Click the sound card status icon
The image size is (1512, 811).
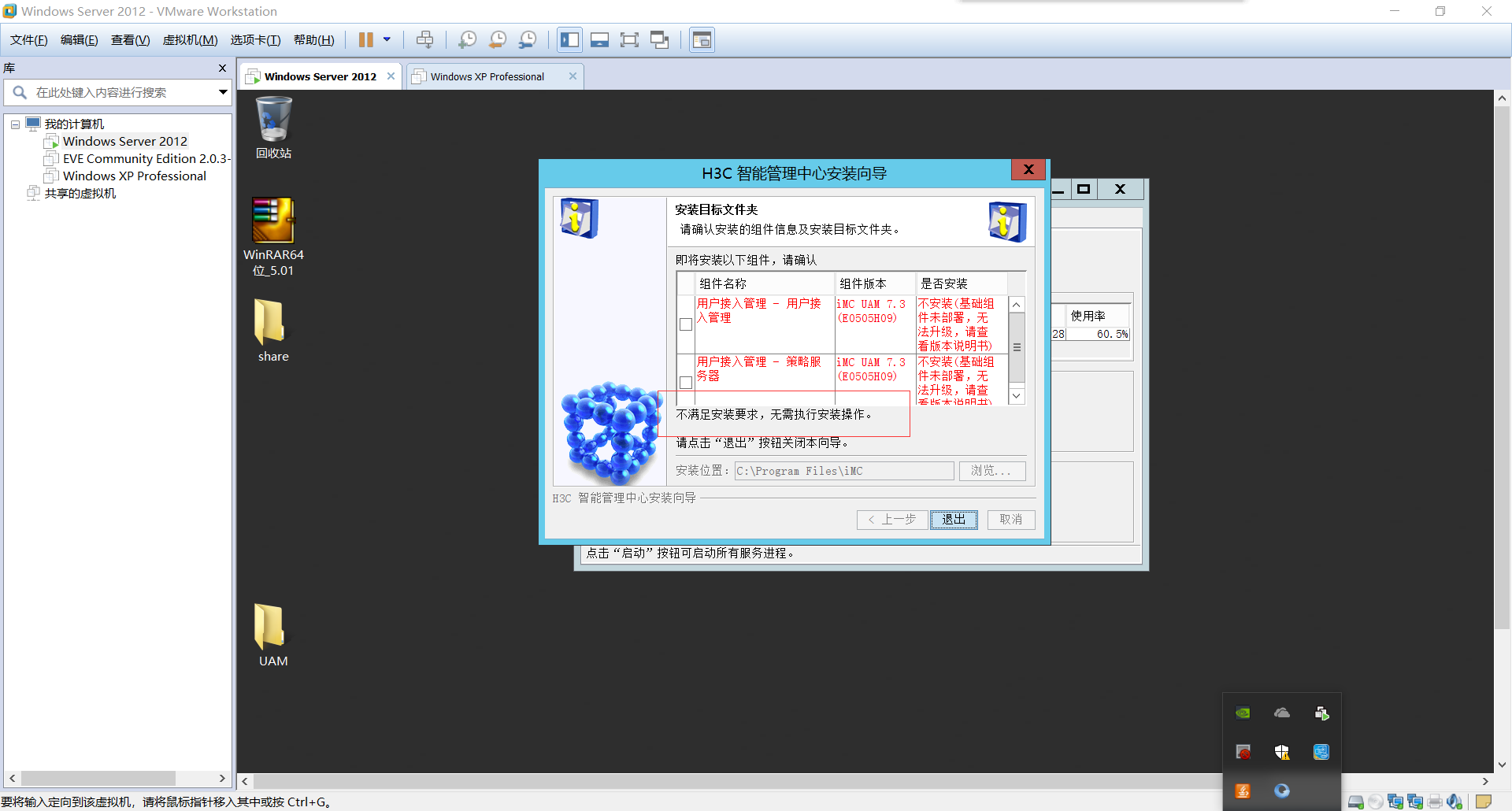coord(1455,802)
